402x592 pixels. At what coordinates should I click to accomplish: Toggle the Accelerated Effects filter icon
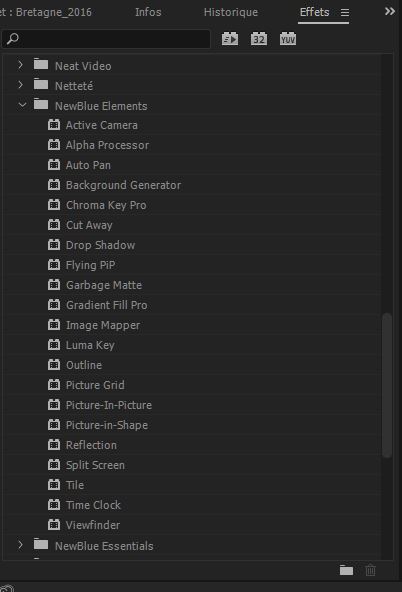[230, 39]
